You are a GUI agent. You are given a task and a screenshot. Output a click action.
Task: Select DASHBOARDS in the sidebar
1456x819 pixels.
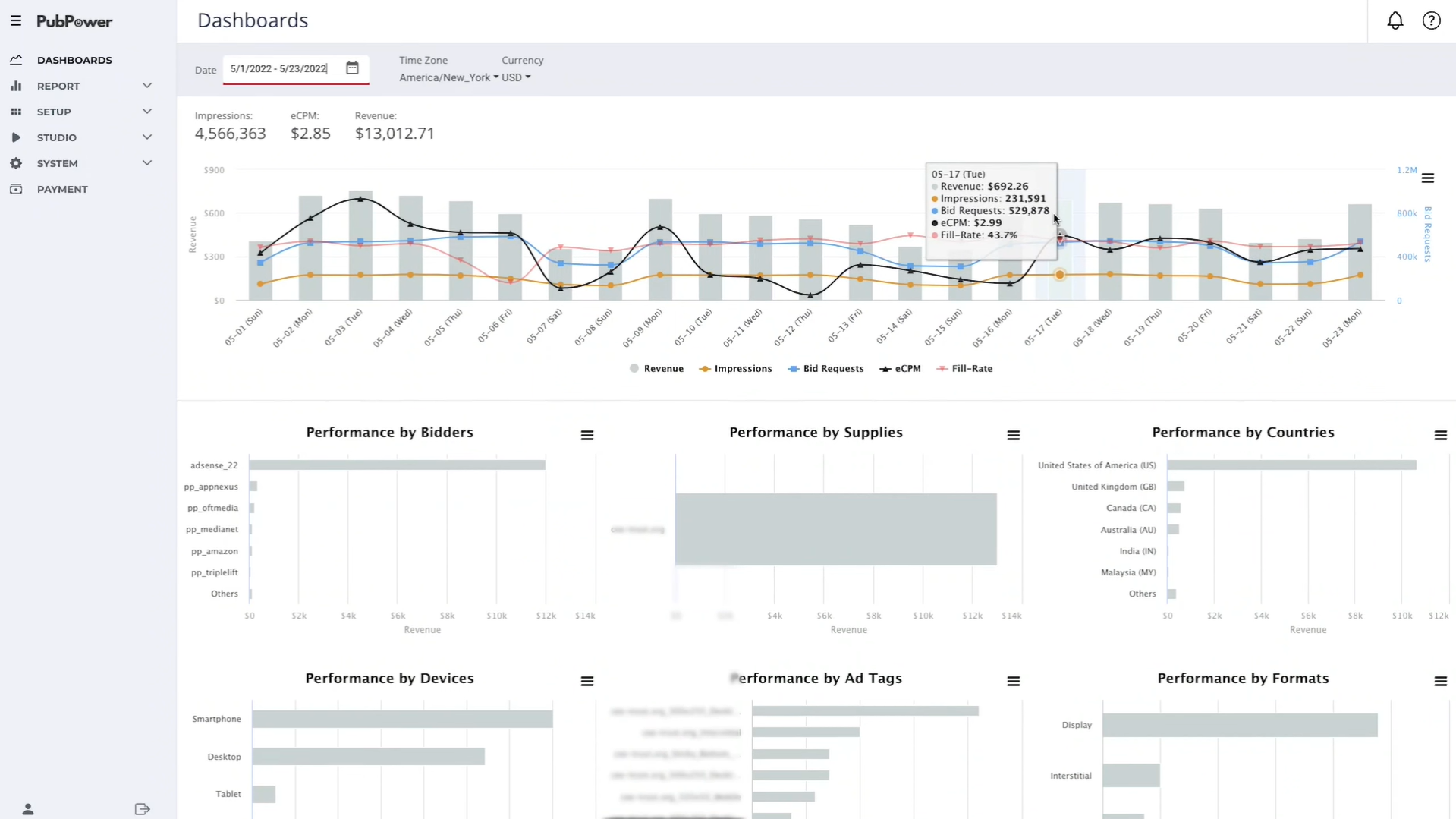coord(74,60)
